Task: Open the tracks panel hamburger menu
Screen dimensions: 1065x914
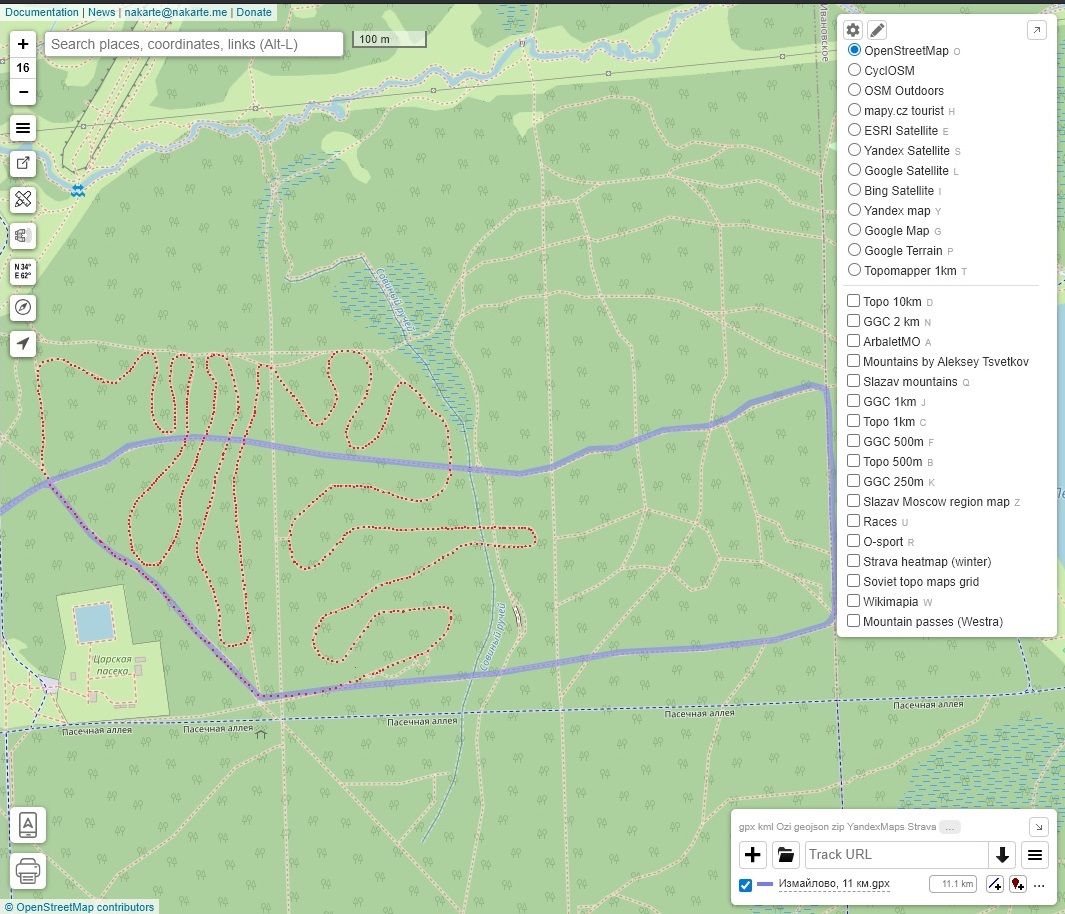Action: point(1035,854)
